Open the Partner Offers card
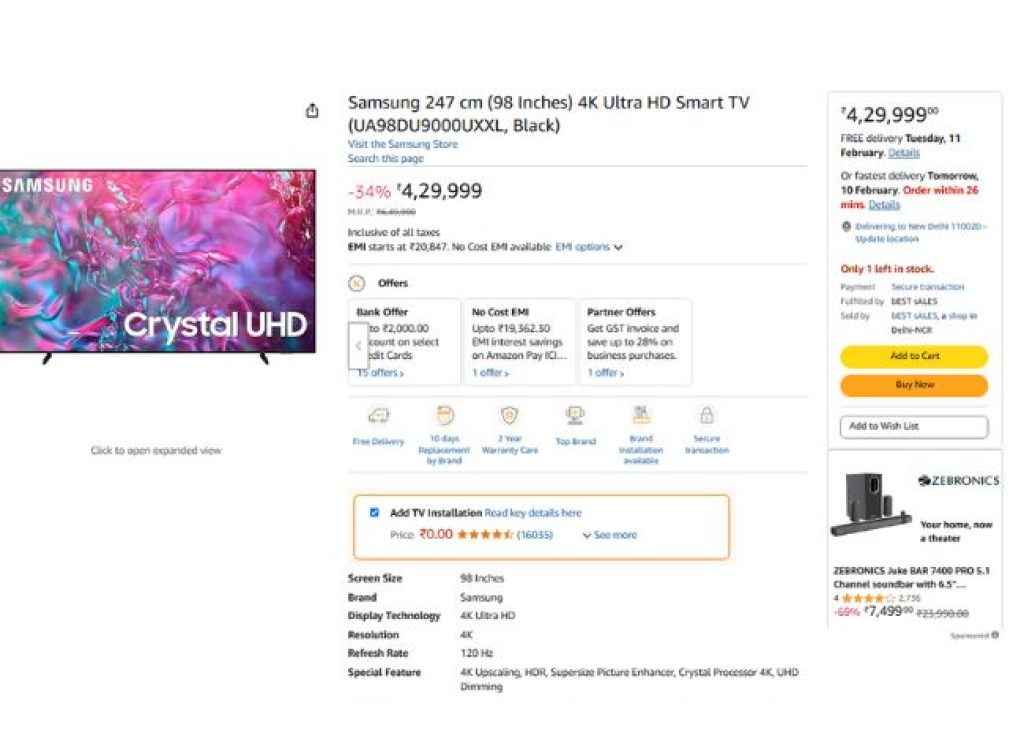Viewport: 1024px width, 756px height. pos(634,341)
